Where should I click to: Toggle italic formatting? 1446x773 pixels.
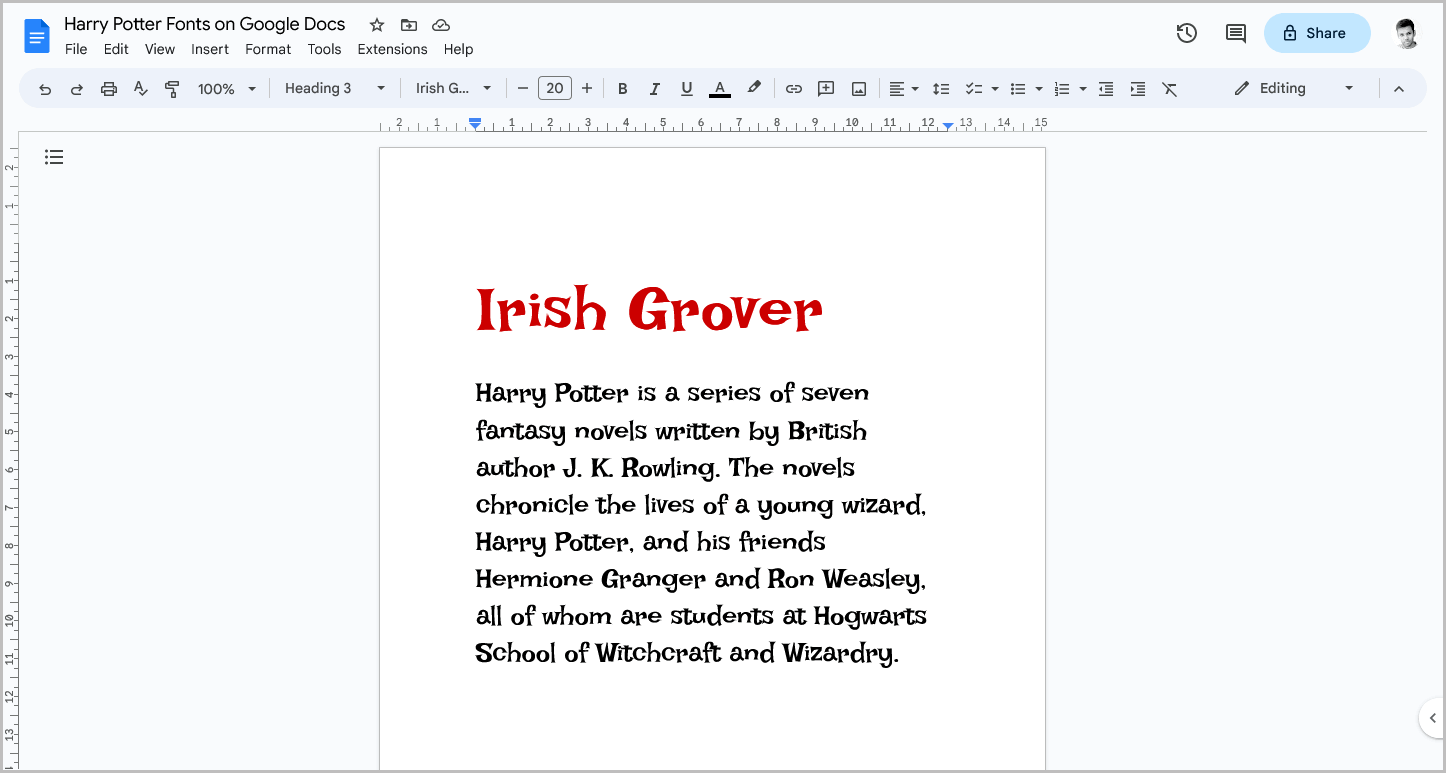pos(655,88)
